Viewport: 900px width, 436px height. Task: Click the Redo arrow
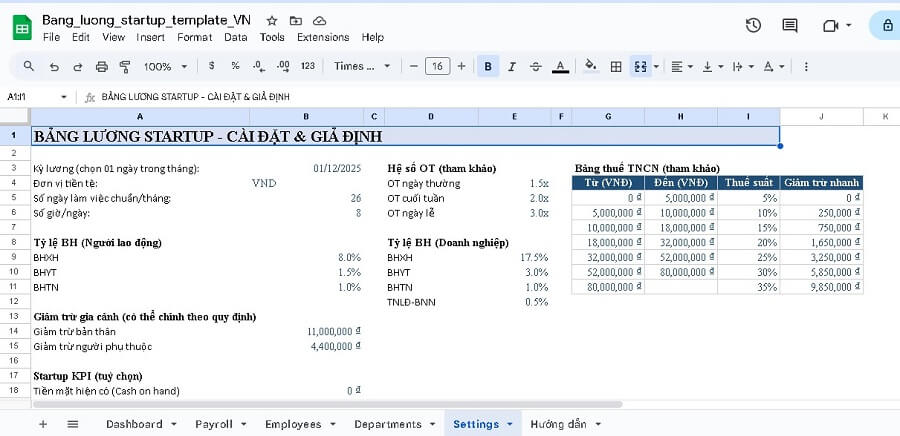point(77,67)
